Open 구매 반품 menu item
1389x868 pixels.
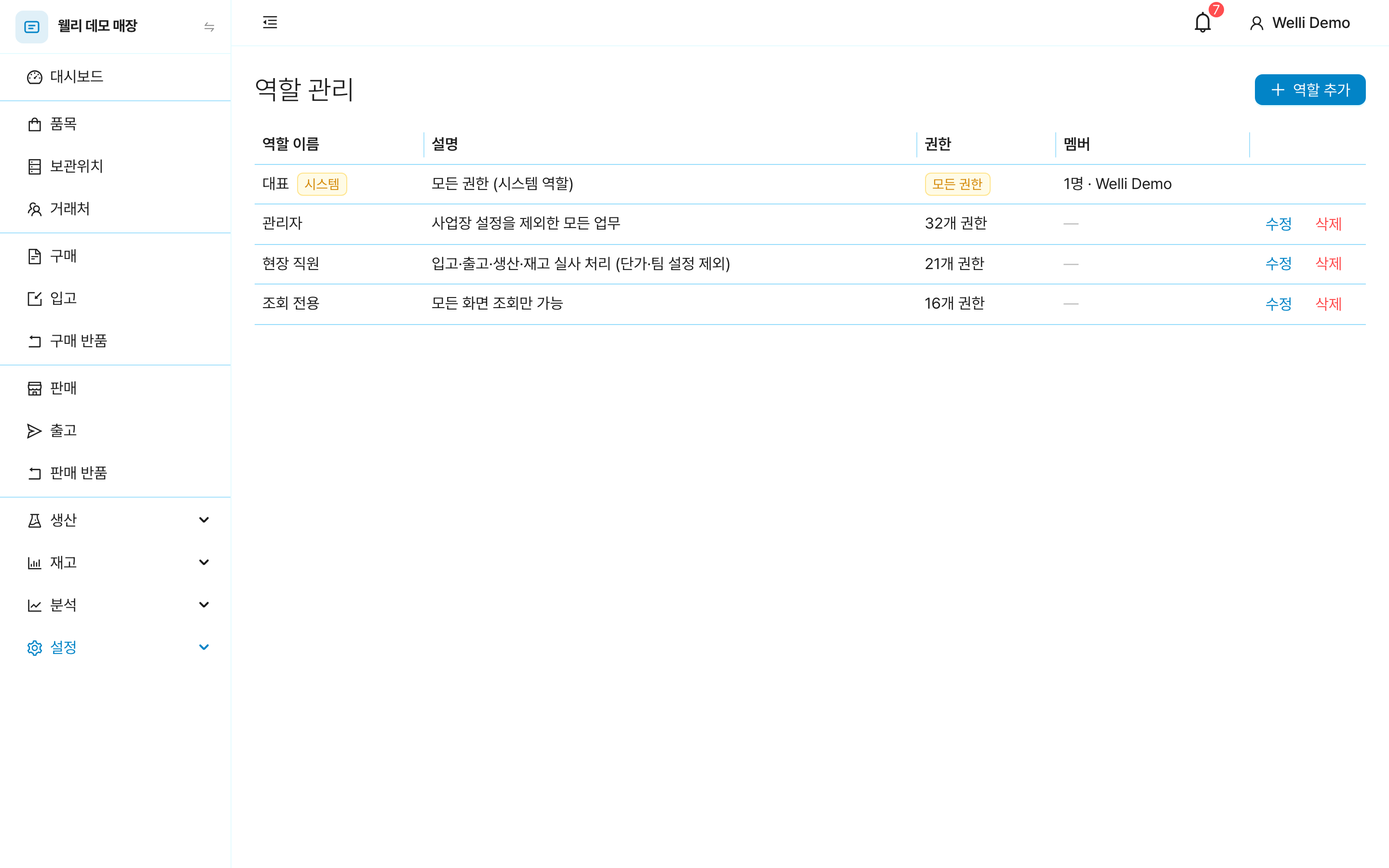coord(115,341)
